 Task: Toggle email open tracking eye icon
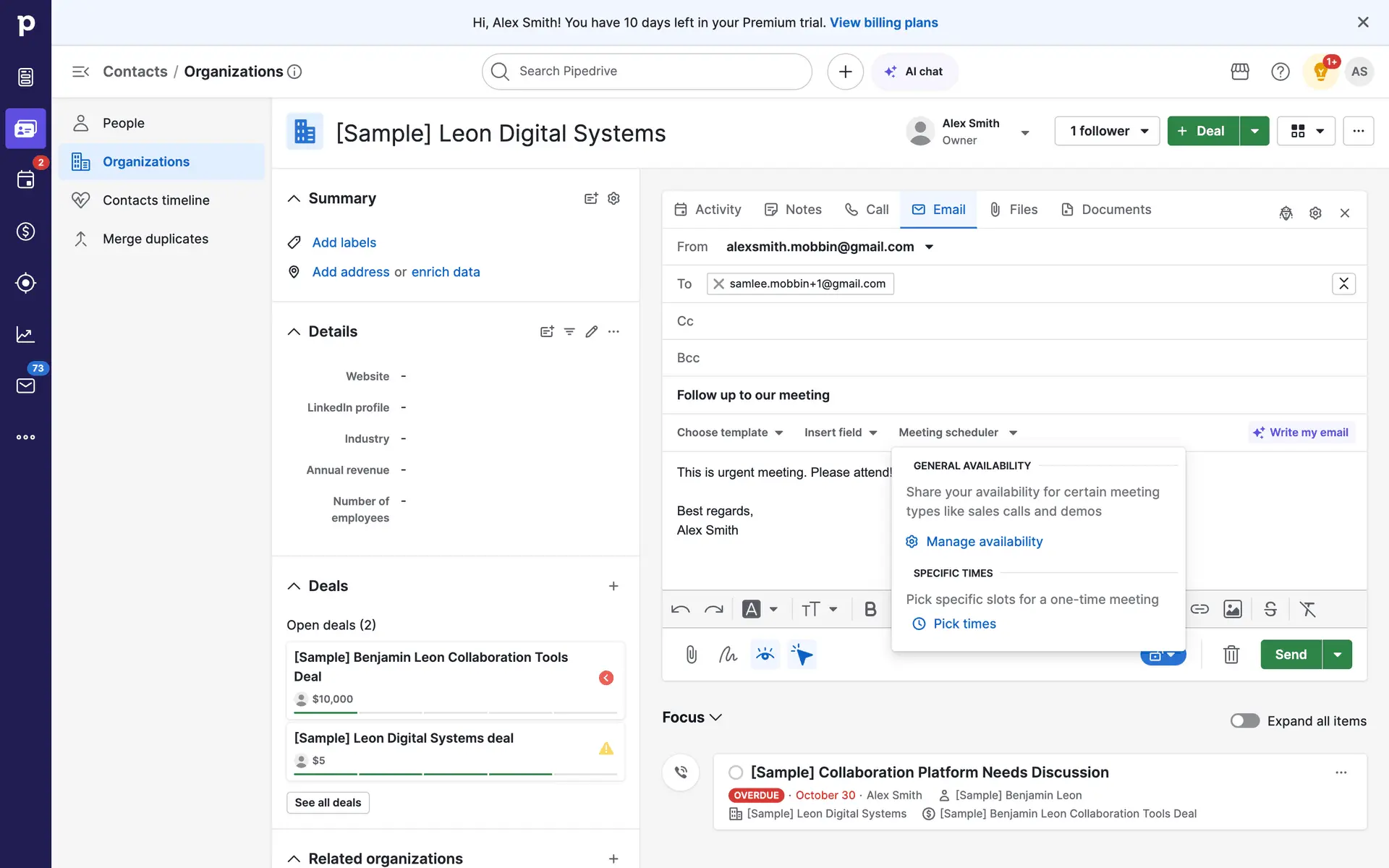pyautogui.click(x=765, y=655)
